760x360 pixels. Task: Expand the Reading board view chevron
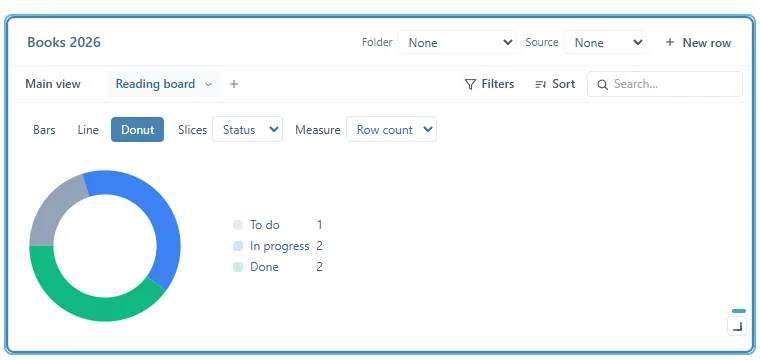(x=208, y=84)
